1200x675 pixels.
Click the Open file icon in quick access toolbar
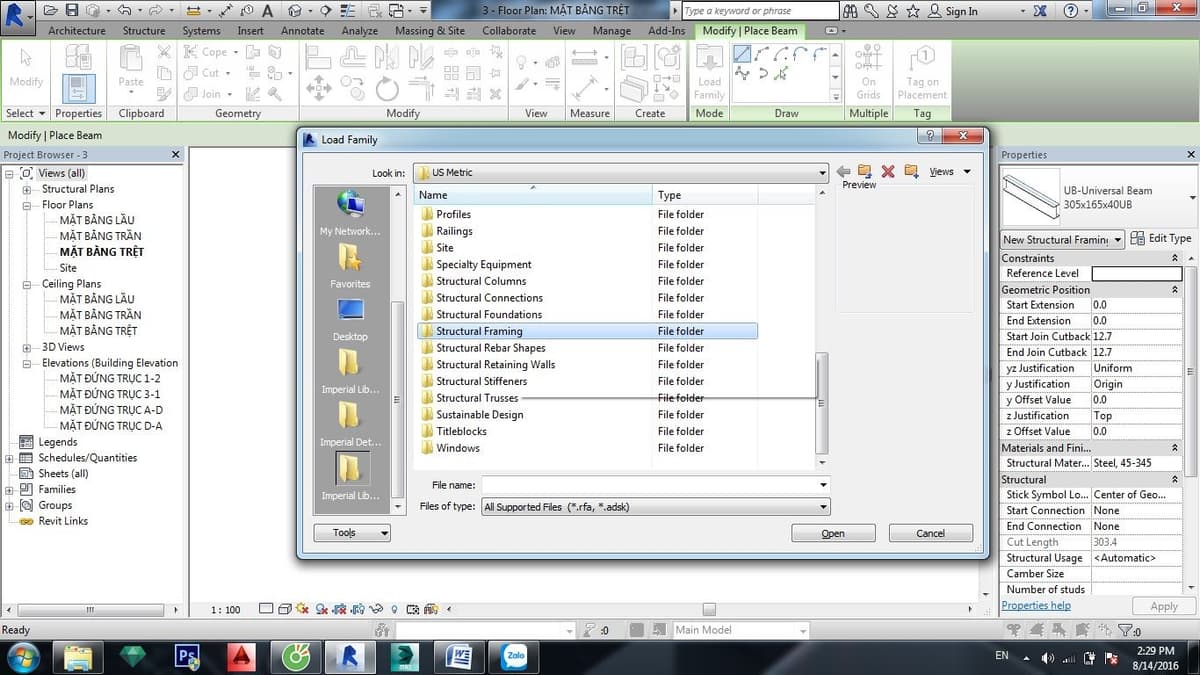(x=50, y=11)
